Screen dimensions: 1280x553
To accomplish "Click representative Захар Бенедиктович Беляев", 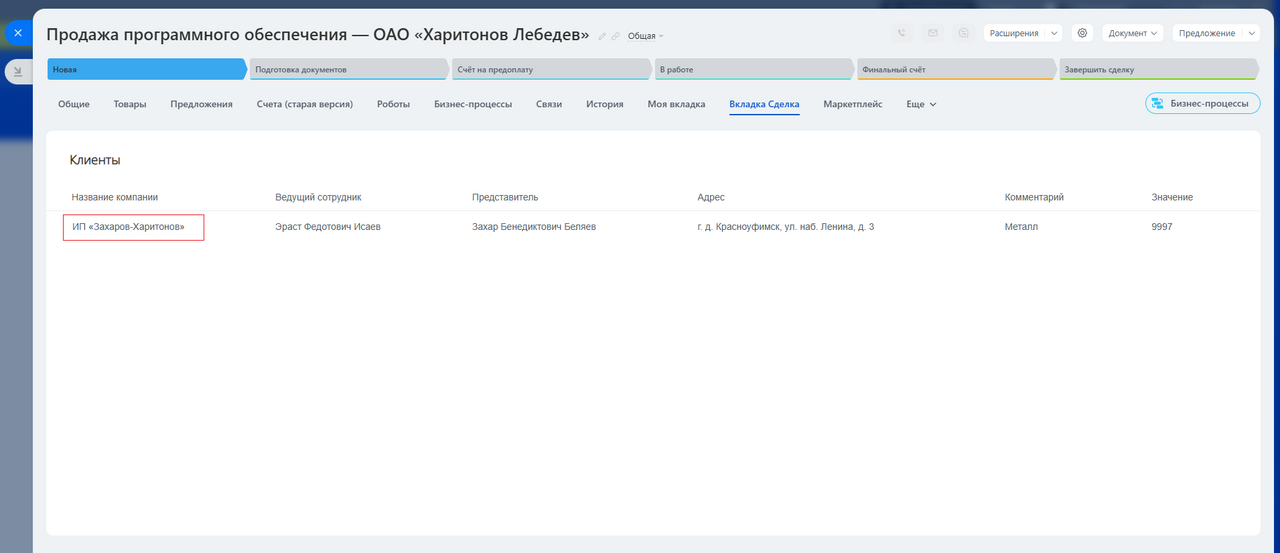I will coord(534,227).
